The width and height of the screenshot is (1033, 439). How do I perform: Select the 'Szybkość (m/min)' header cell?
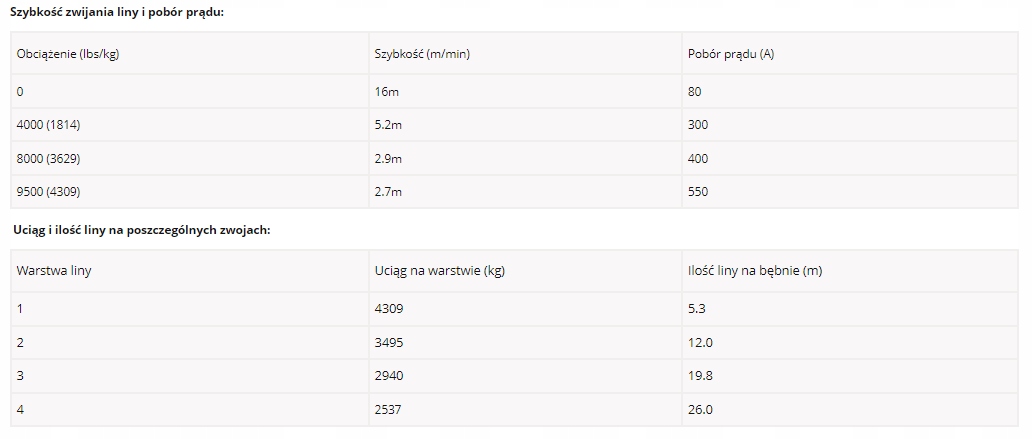tap(422, 54)
